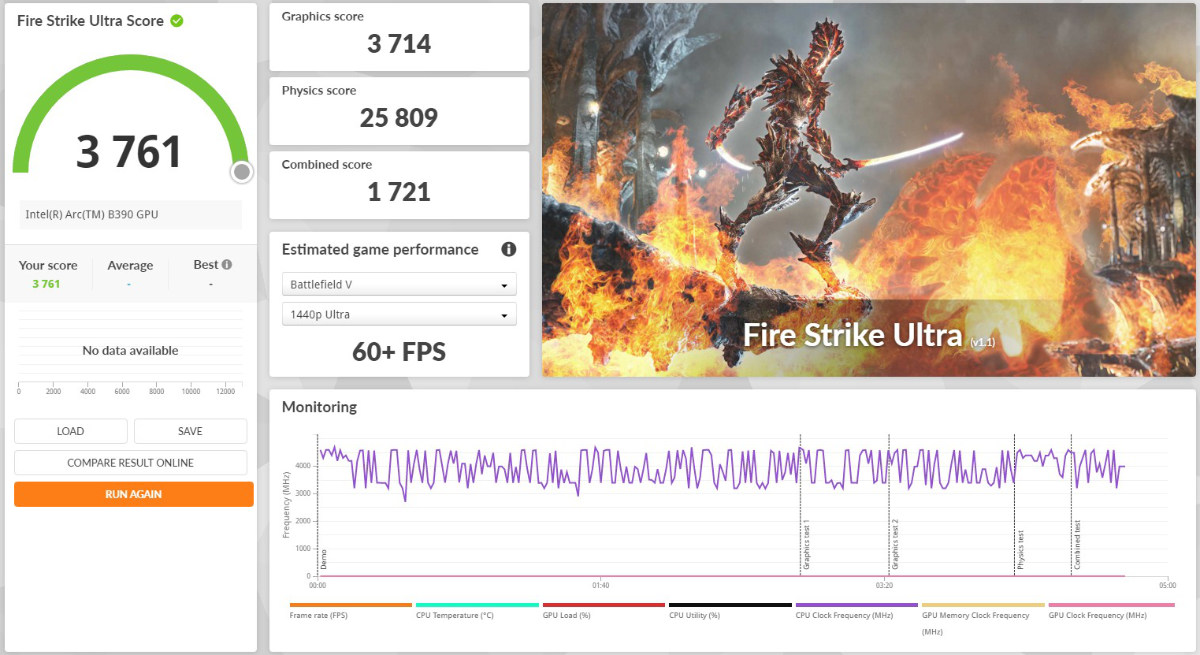The image size is (1200, 655).
Task: Expand the 1440p Ultra resolution dropdown
Action: [399, 314]
